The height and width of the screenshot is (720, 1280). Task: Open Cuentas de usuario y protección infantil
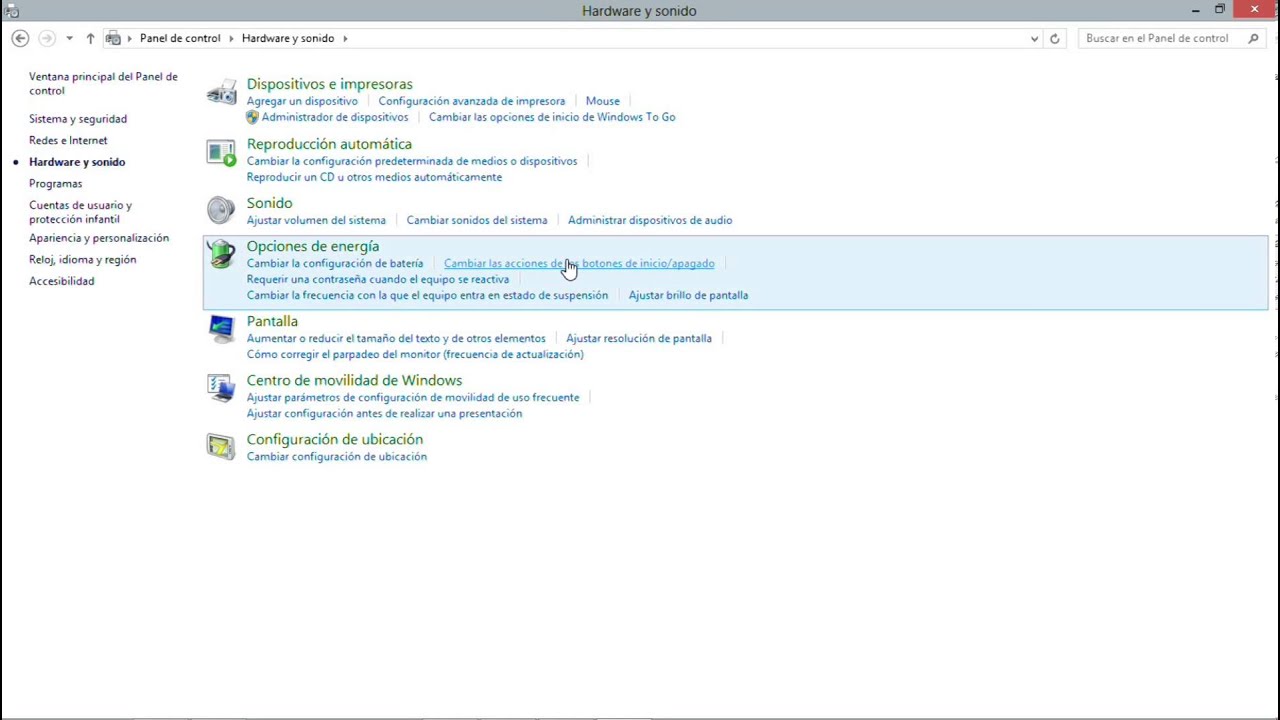click(80, 212)
